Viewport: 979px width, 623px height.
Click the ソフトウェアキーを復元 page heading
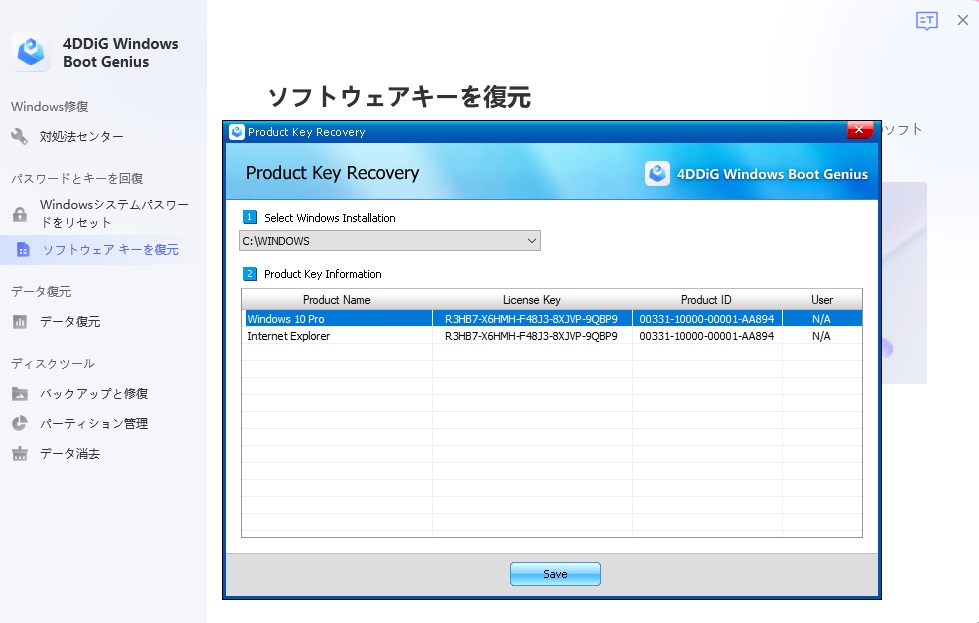pos(400,97)
